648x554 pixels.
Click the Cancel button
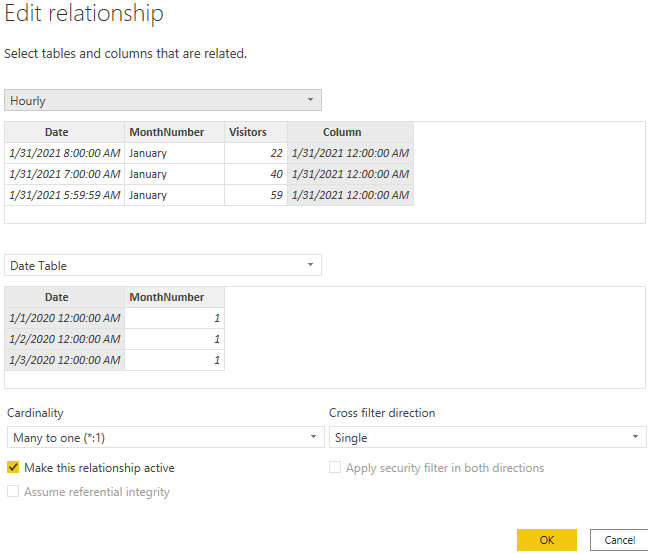click(x=619, y=540)
